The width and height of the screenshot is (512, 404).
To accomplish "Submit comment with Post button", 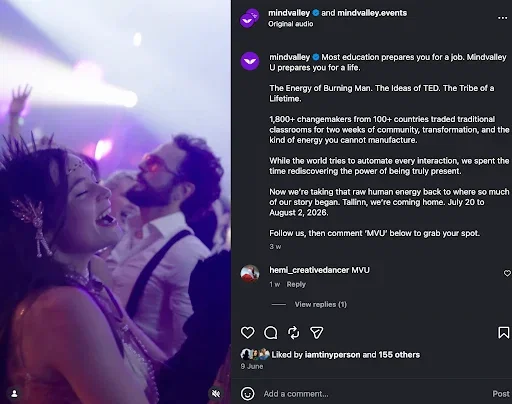I will point(501,394).
